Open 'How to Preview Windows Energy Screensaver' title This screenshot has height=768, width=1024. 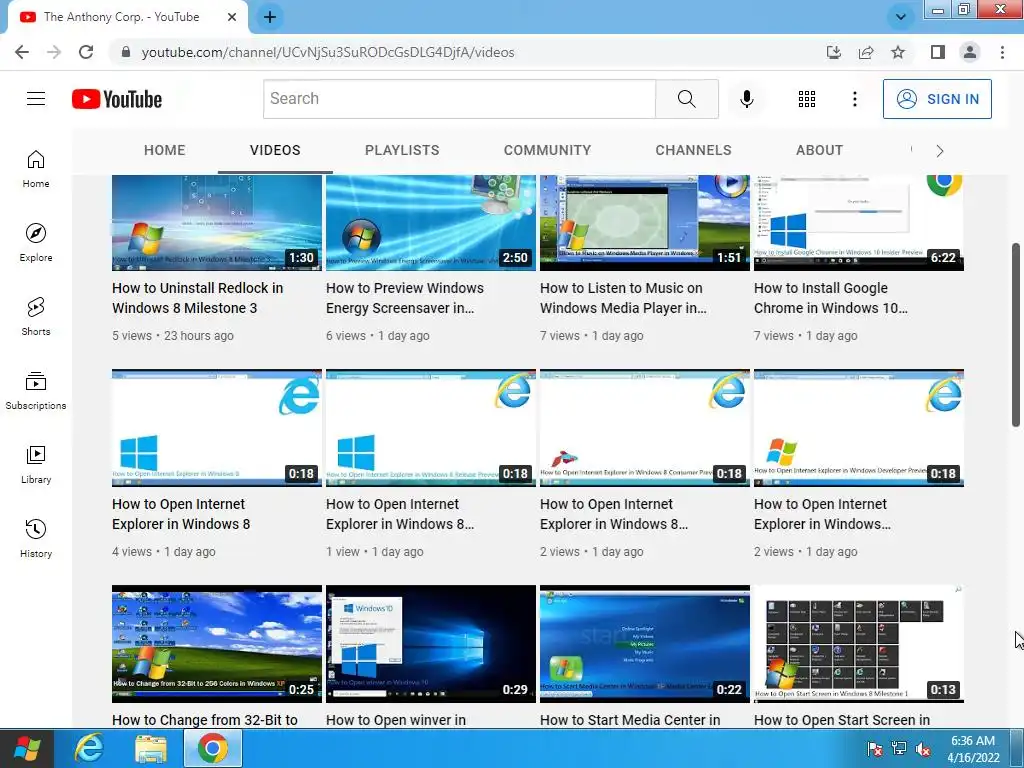(x=405, y=298)
